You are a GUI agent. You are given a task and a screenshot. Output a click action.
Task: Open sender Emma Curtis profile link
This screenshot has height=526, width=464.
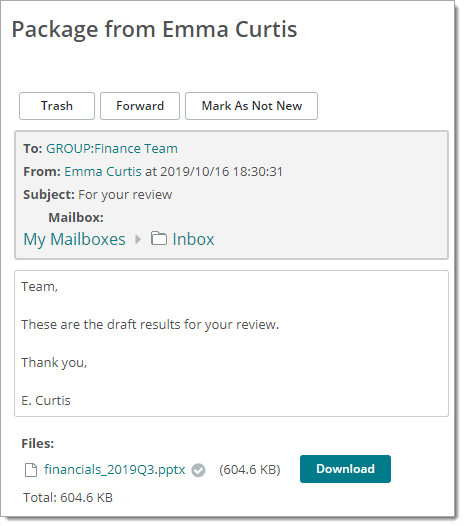tap(103, 172)
